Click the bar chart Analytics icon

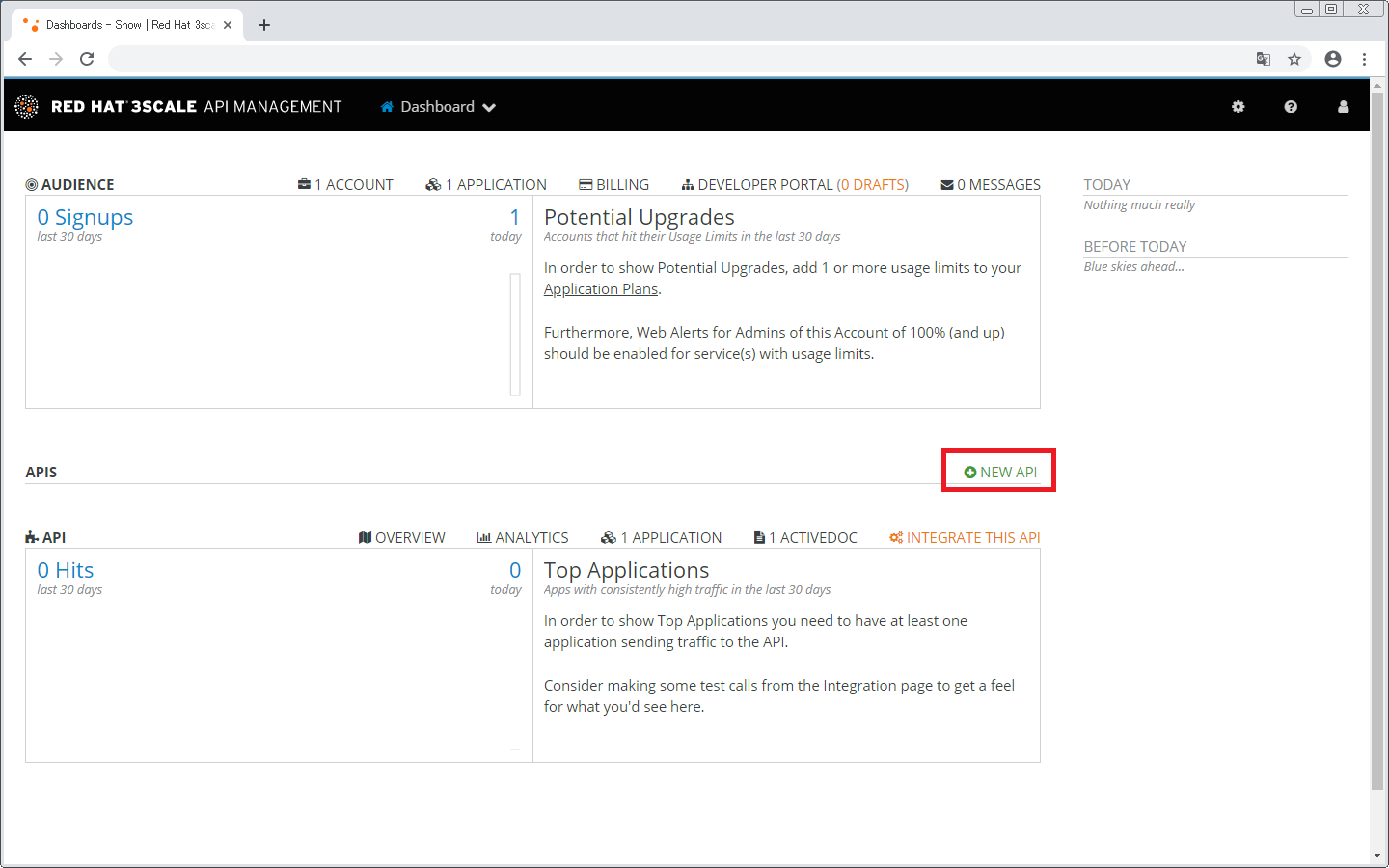(x=484, y=538)
